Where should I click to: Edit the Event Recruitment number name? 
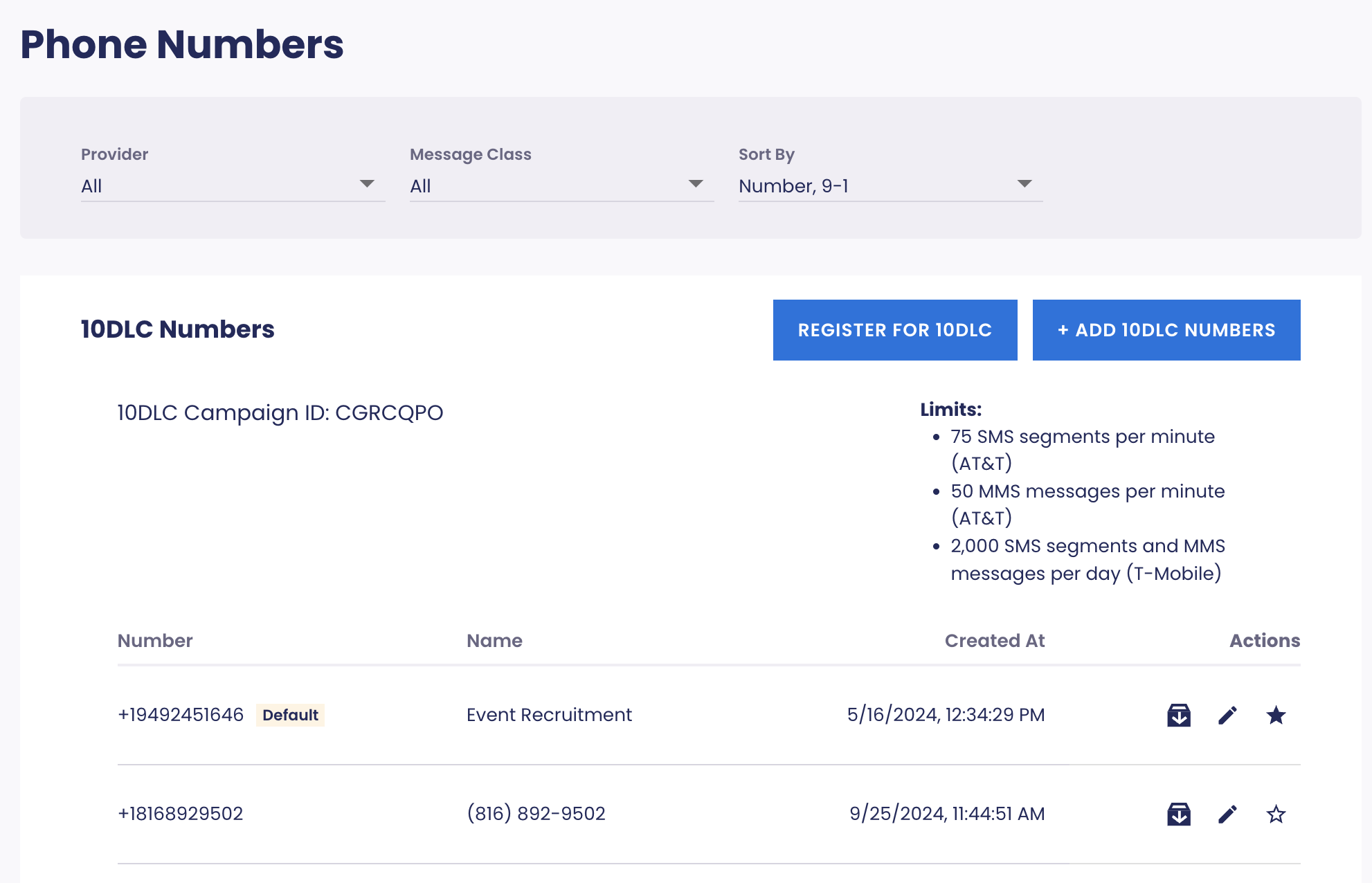pyautogui.click(x=1227, y=715)
